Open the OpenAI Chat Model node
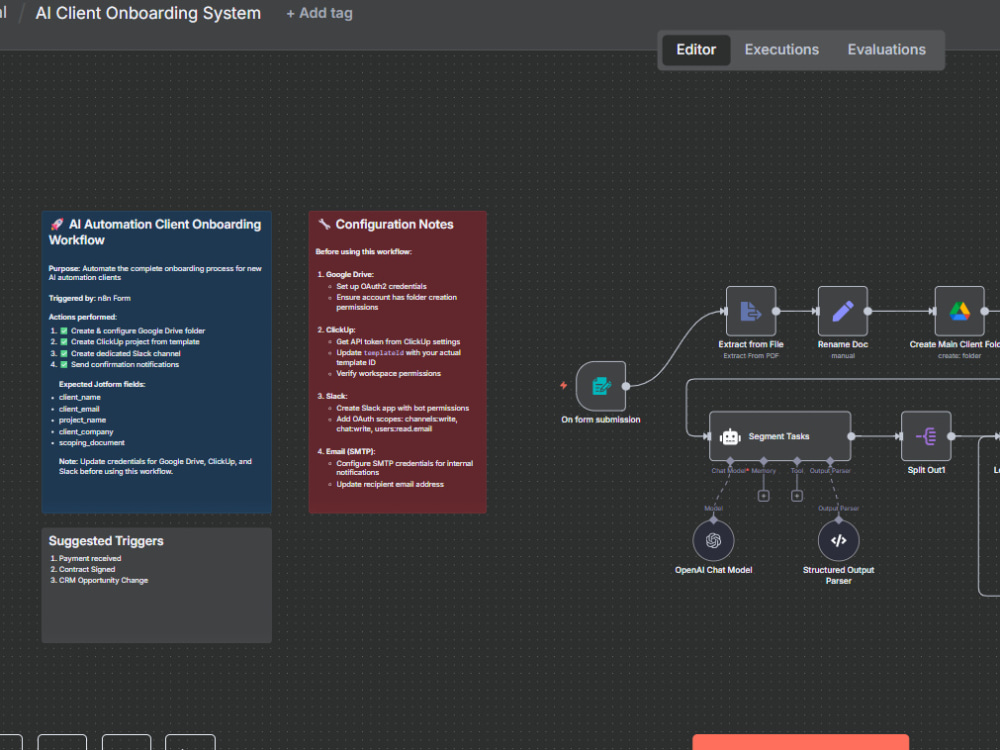Image resolution: width=1000 pixels, height=750 pixels. pyautogui.click(x=714, y=541)
